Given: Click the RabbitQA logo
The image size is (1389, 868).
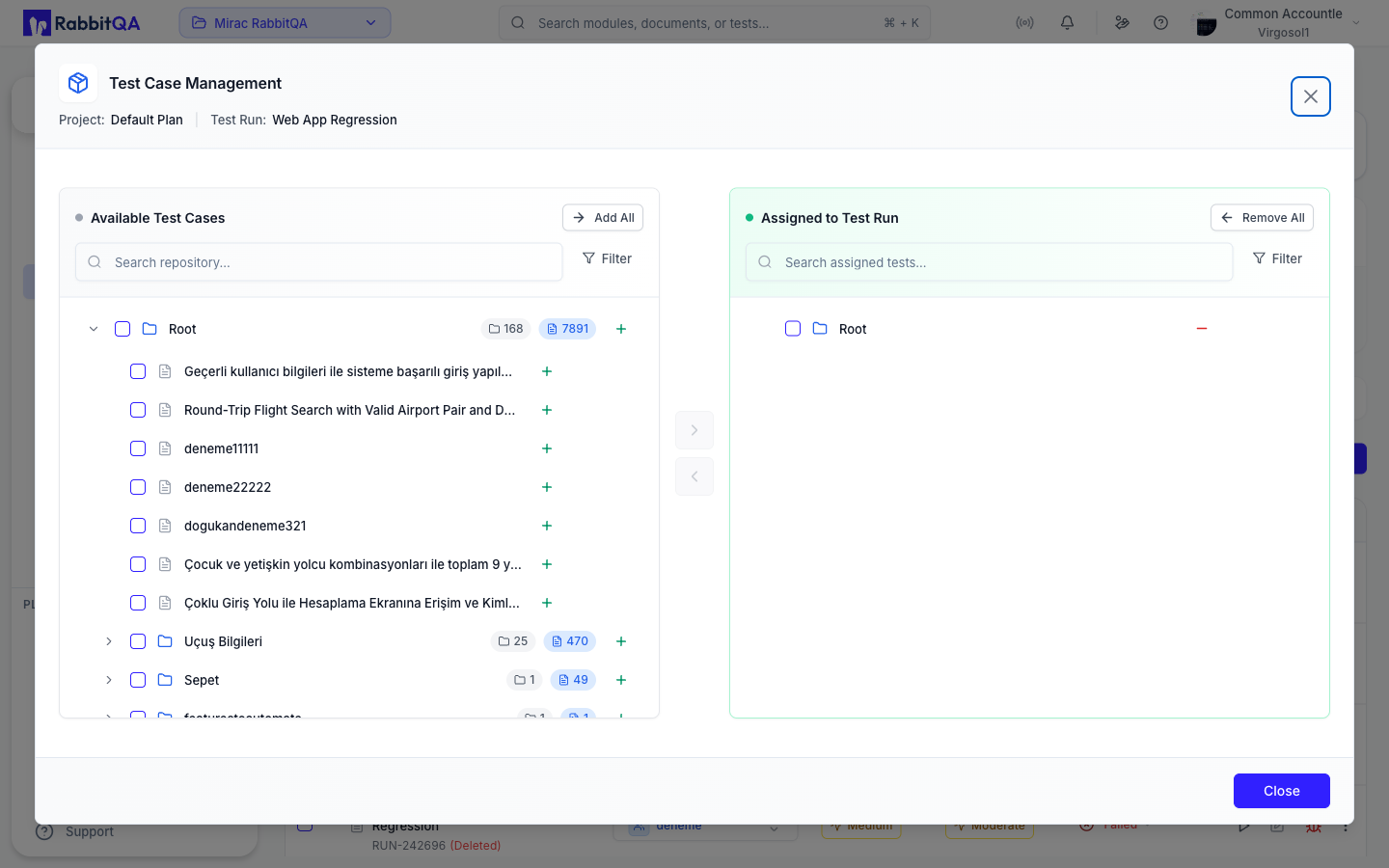Looking at the screenshot, I should click(82, 22).
